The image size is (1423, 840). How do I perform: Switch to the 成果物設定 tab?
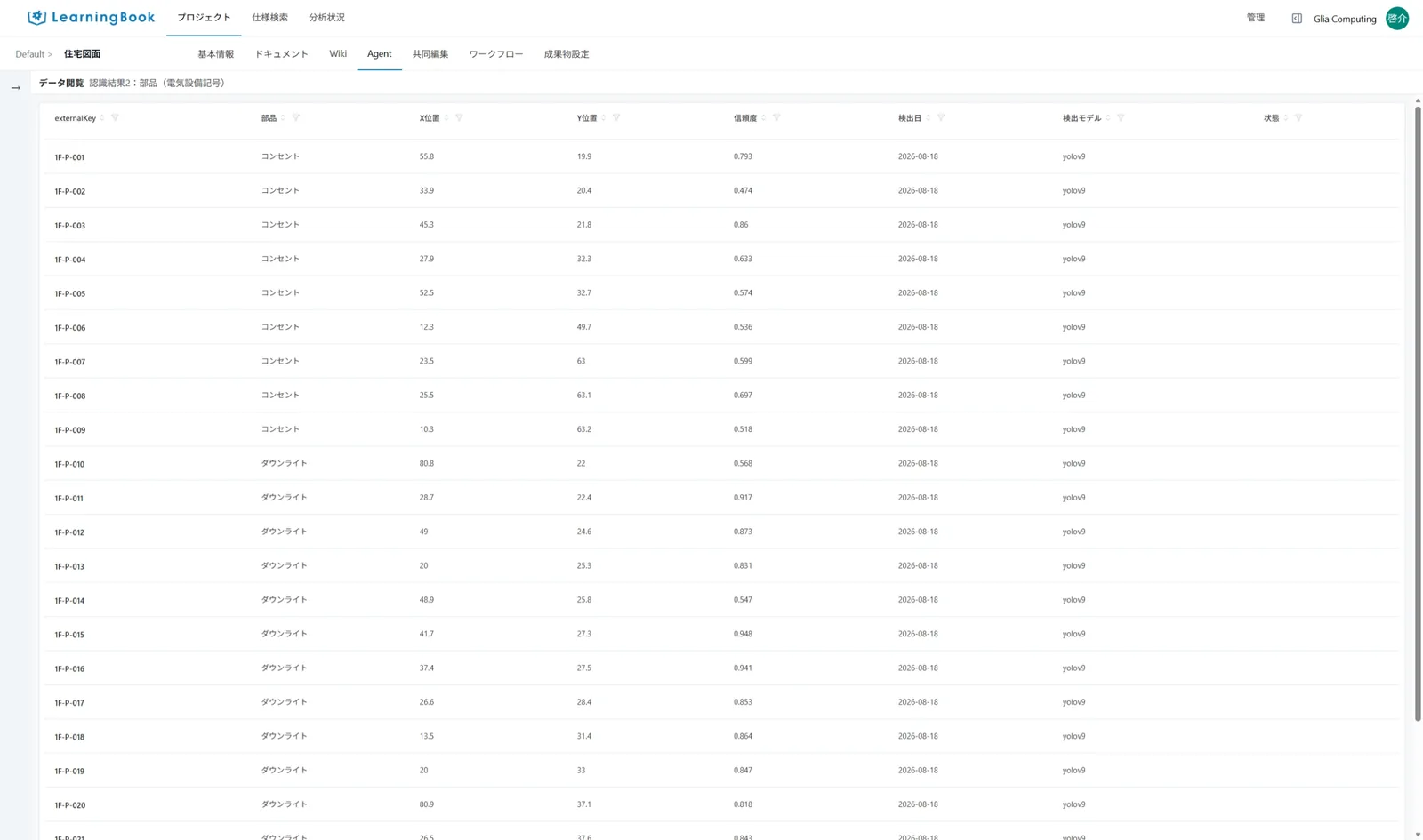(x=567, y=54)
